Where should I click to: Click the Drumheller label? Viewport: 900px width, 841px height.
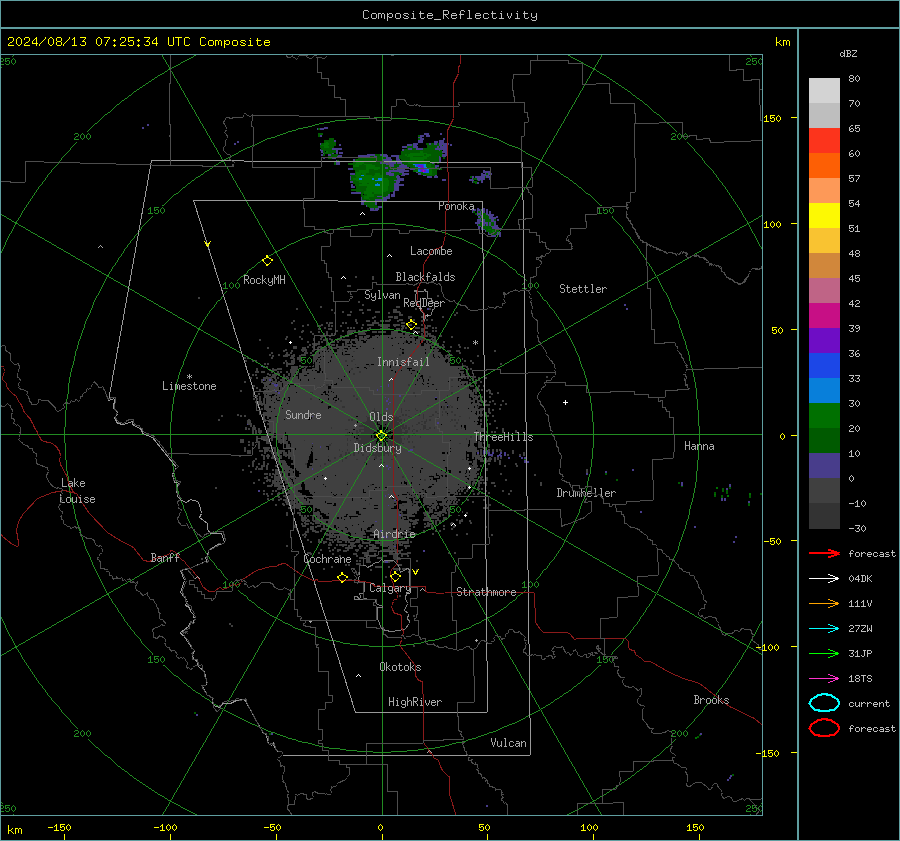point(586,493)
